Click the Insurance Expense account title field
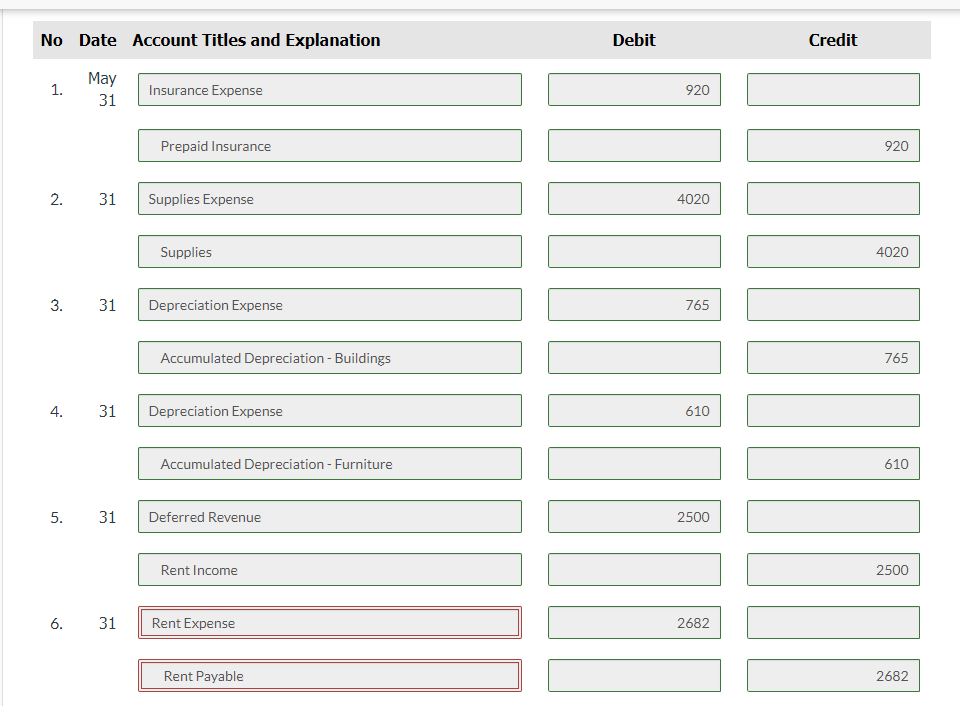The image size is (960, 706). tap(329, 90)
